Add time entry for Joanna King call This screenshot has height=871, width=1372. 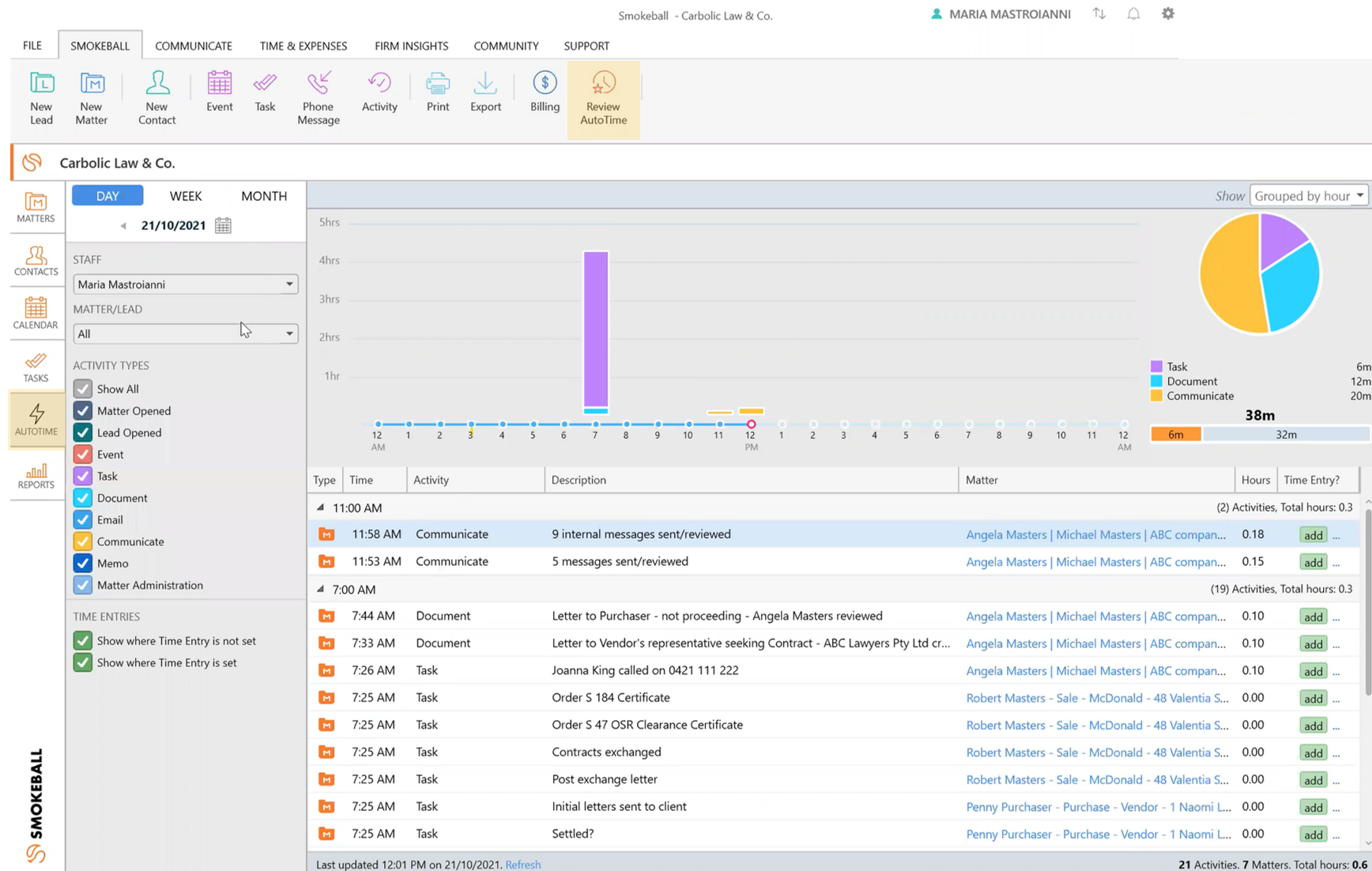point(1314,671)
